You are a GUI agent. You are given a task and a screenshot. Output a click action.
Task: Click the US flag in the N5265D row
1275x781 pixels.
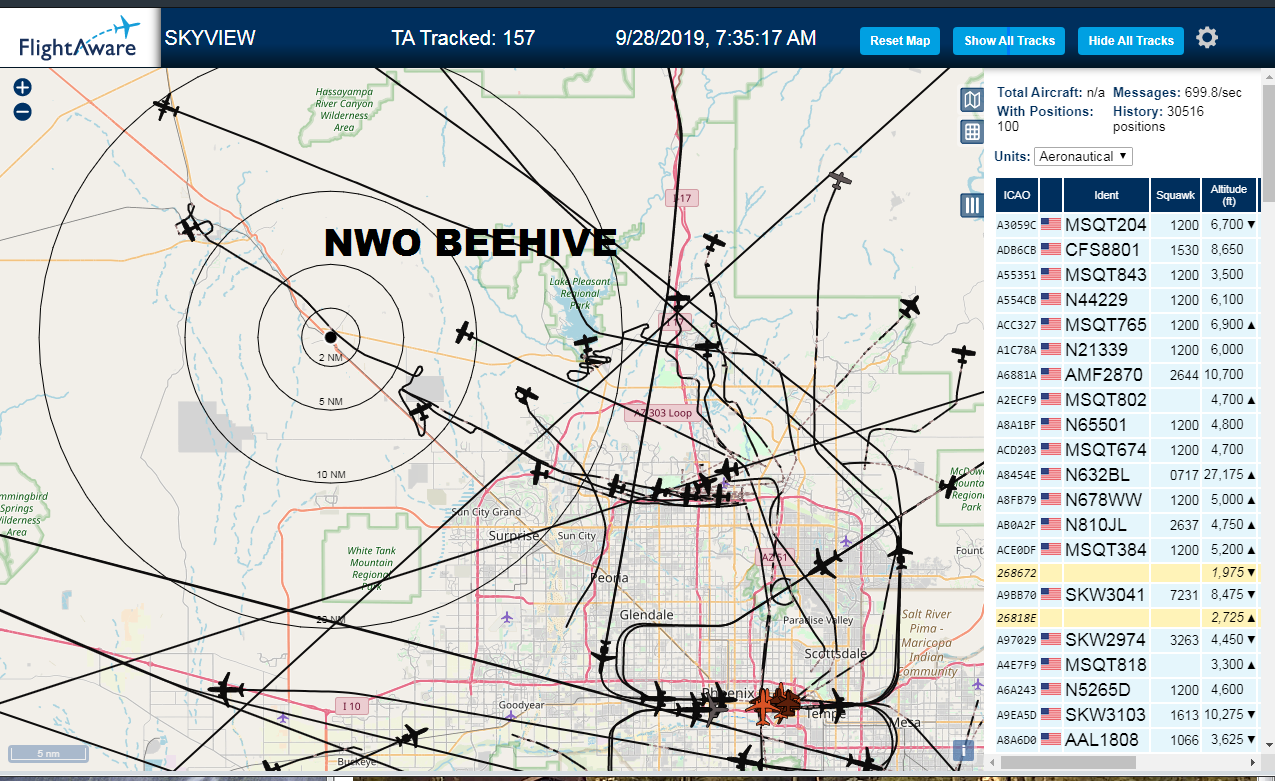point(1050,689)
